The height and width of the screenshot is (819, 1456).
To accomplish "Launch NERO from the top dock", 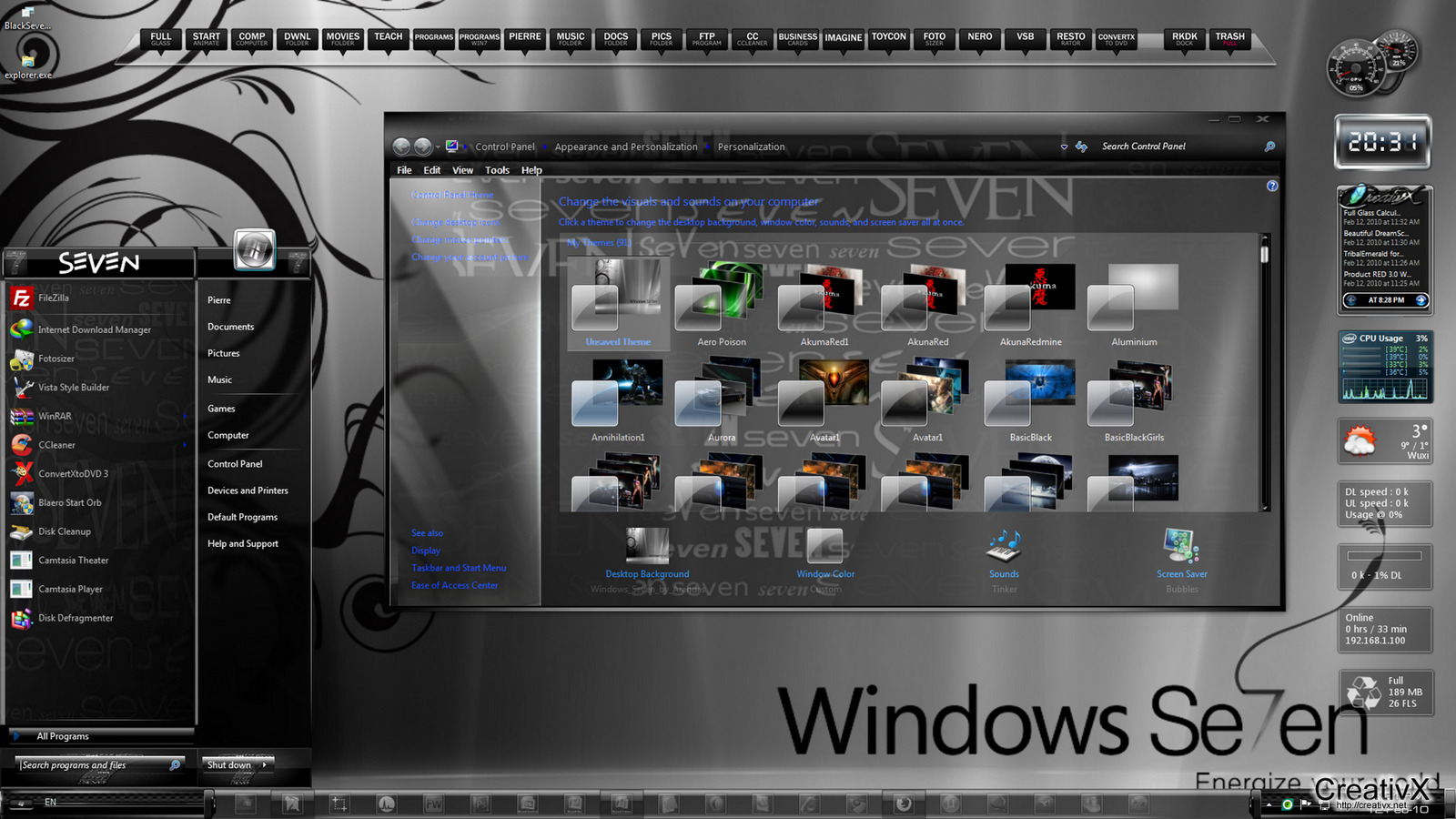I will coord(980,38).
